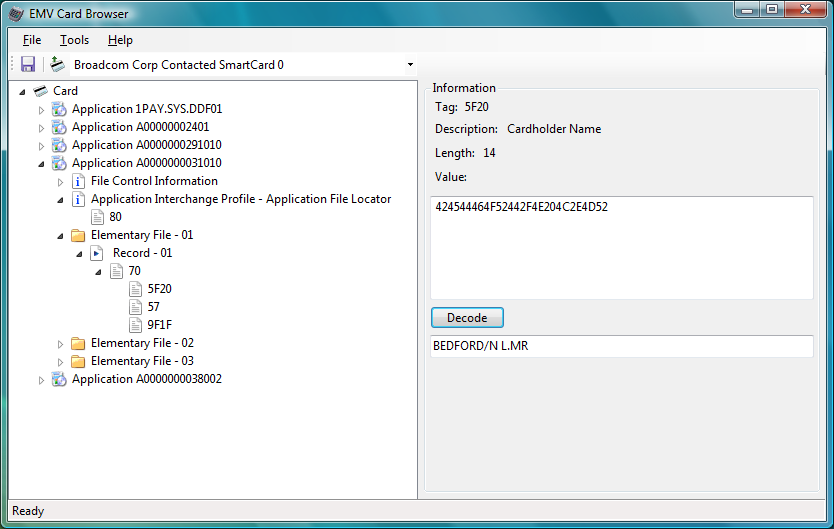Select Application A0000000038002 label
This screenshot has width=834, height=529.
tap(147, 379)
